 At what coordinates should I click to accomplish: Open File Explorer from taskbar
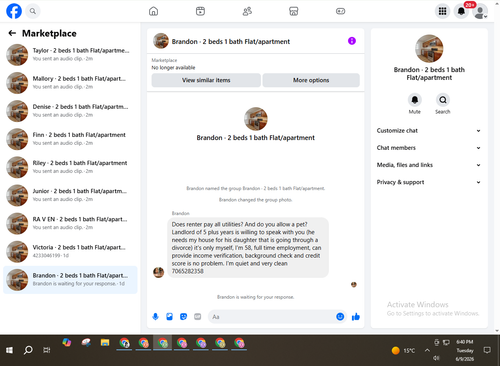coord(105,343)
